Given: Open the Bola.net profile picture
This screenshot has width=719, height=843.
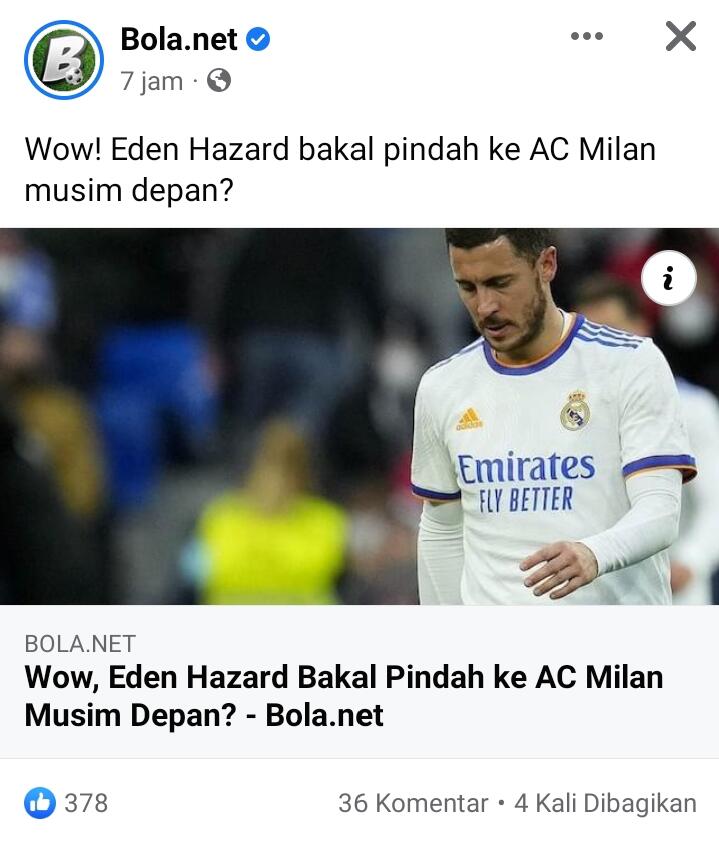Looking at the screenshot, I should coord(64,60).
